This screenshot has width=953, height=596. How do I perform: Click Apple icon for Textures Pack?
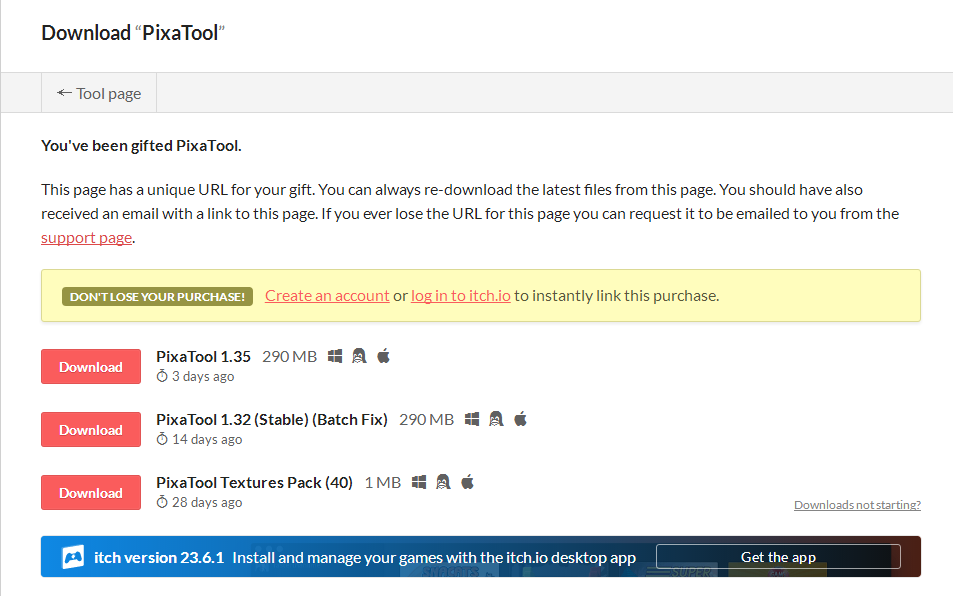[x=467, y=482]
